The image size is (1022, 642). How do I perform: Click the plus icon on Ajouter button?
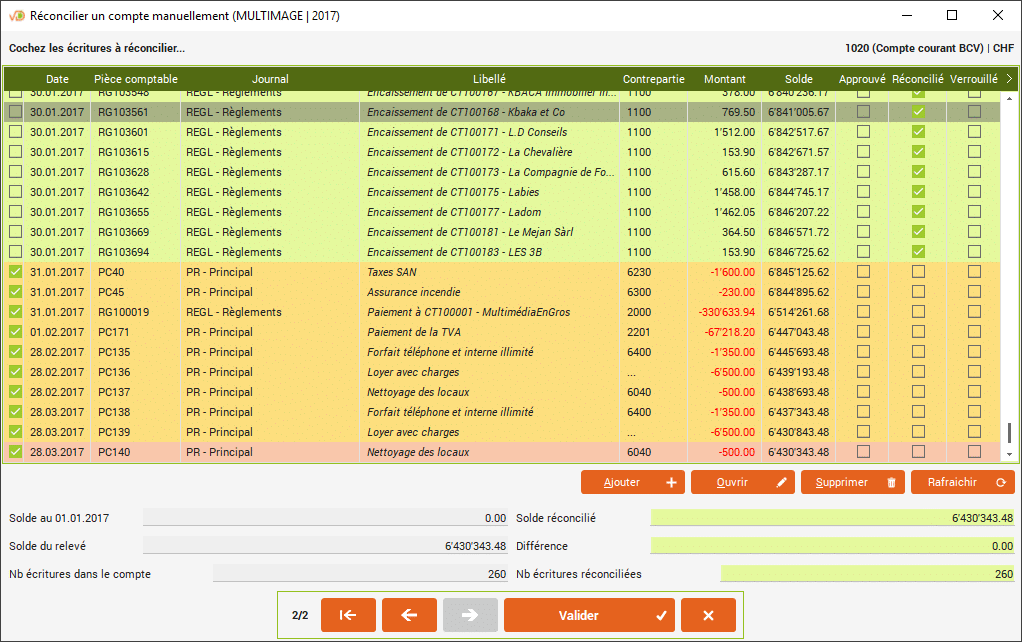pos(671,482)
